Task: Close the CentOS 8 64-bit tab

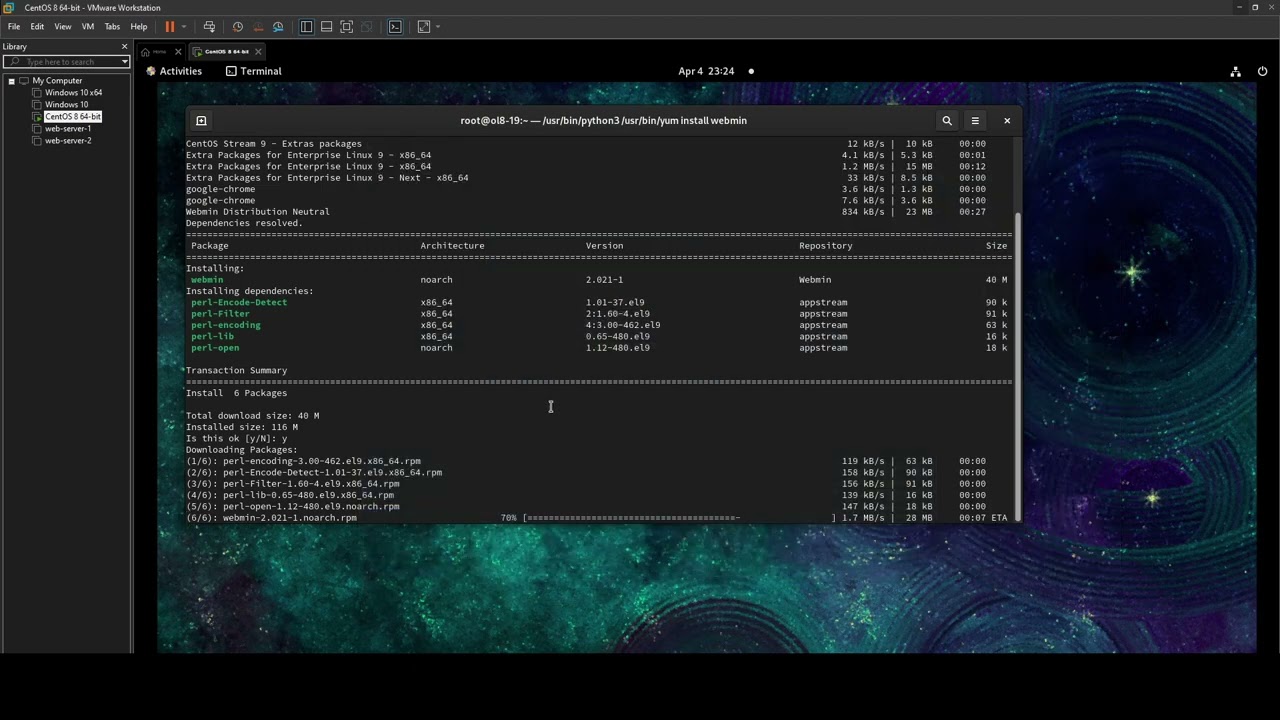Action: point(258,52)
